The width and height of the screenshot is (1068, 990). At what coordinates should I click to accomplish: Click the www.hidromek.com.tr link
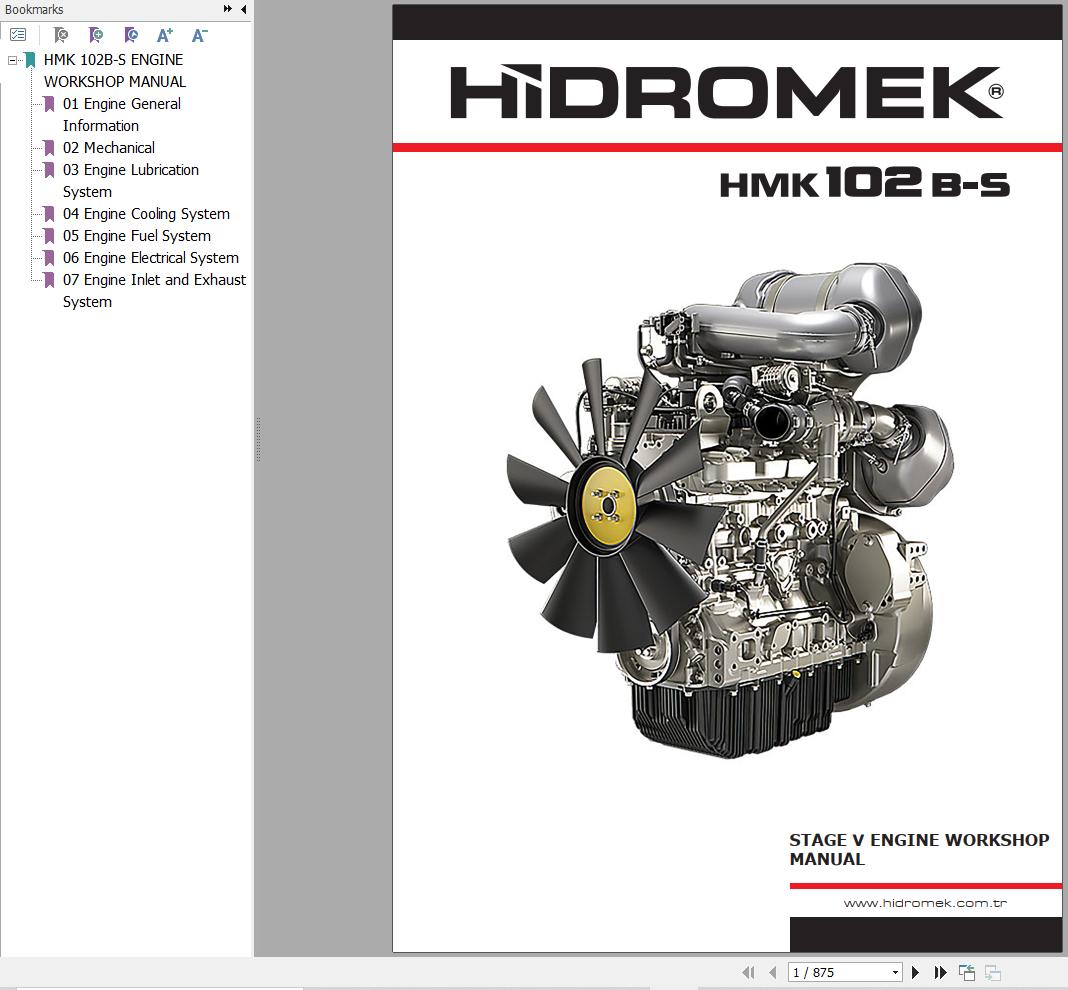click(925, 903)
